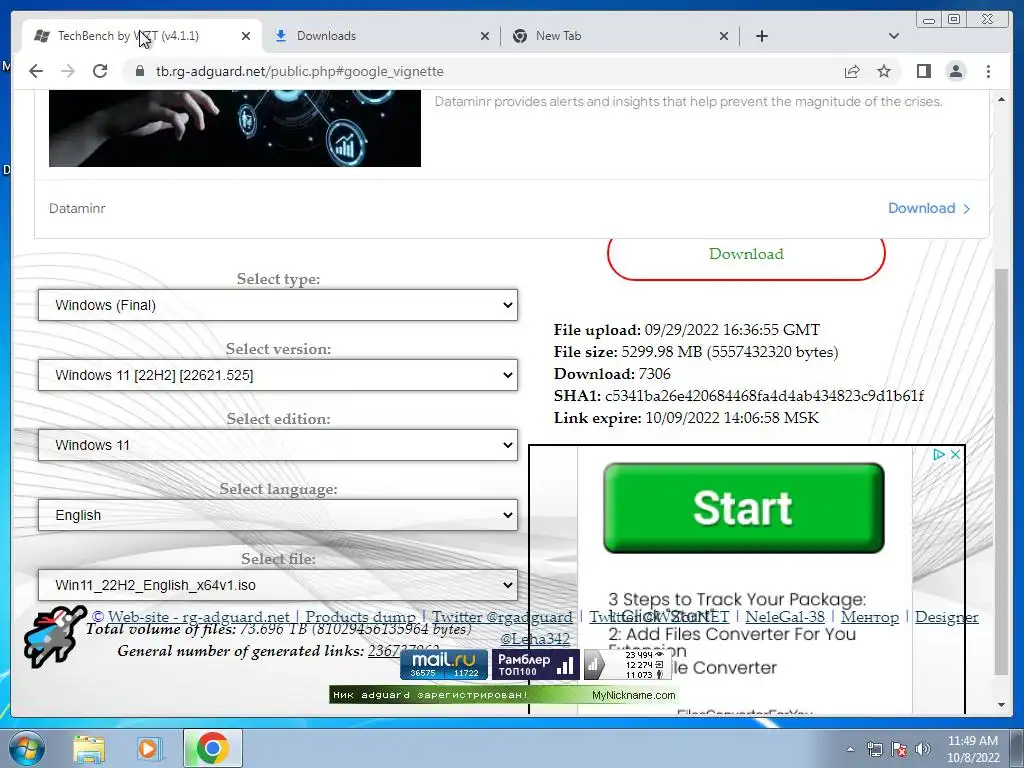Screen dimensions: 1024x768
Task: Open Action Center flag icon
Action: click(899, 749)
